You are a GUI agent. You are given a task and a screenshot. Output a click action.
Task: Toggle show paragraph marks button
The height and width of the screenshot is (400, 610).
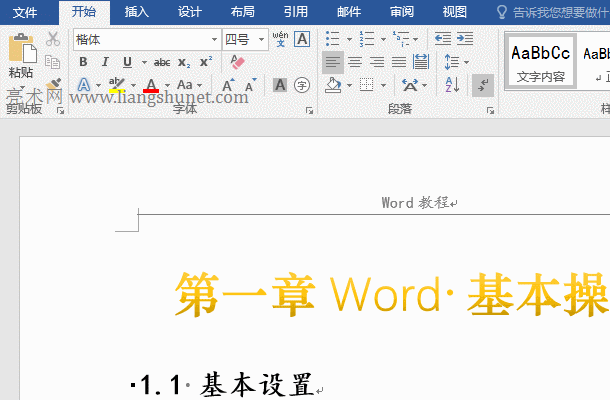coord(482,85)
